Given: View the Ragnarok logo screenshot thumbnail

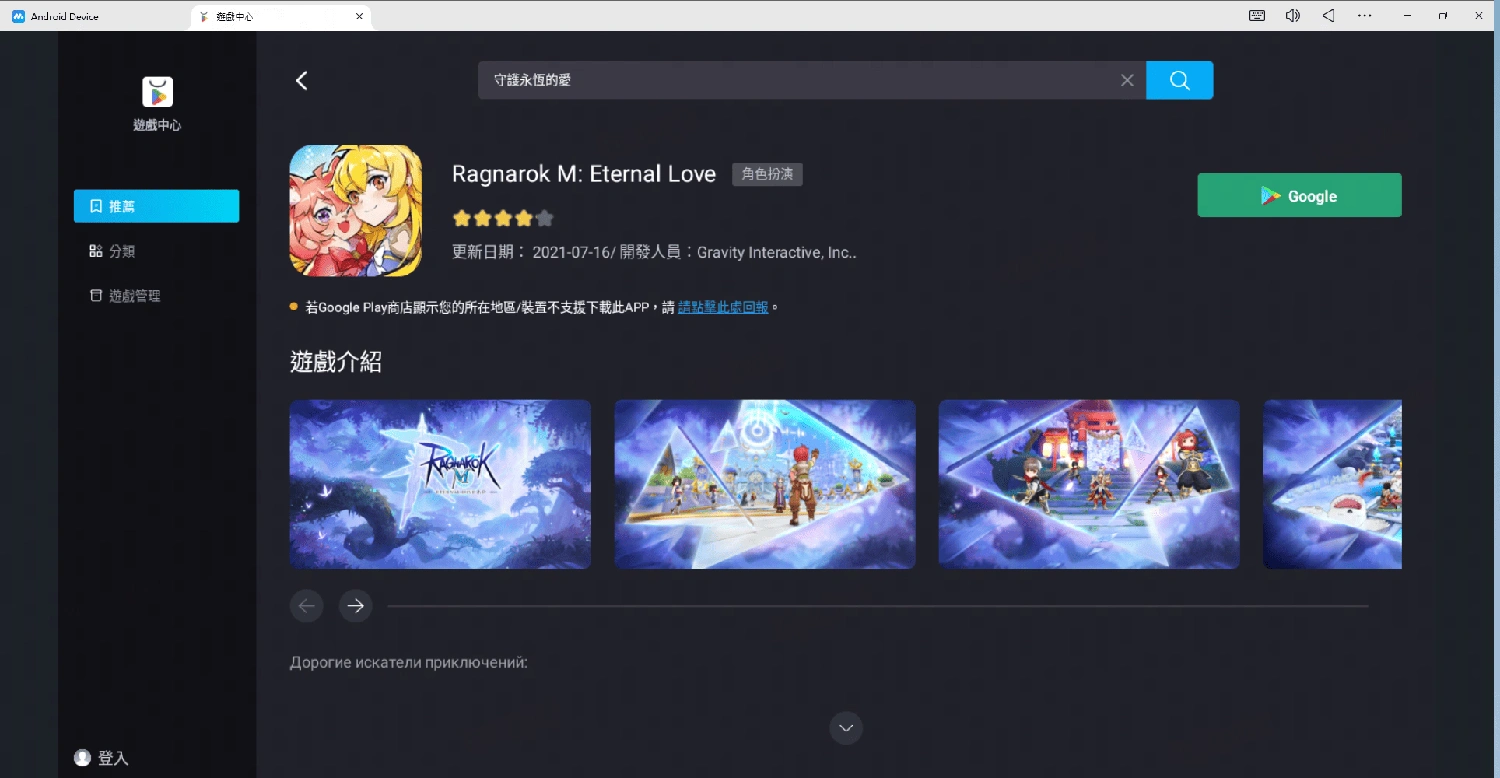Looking at the screenshot, I should click(440, 484).
